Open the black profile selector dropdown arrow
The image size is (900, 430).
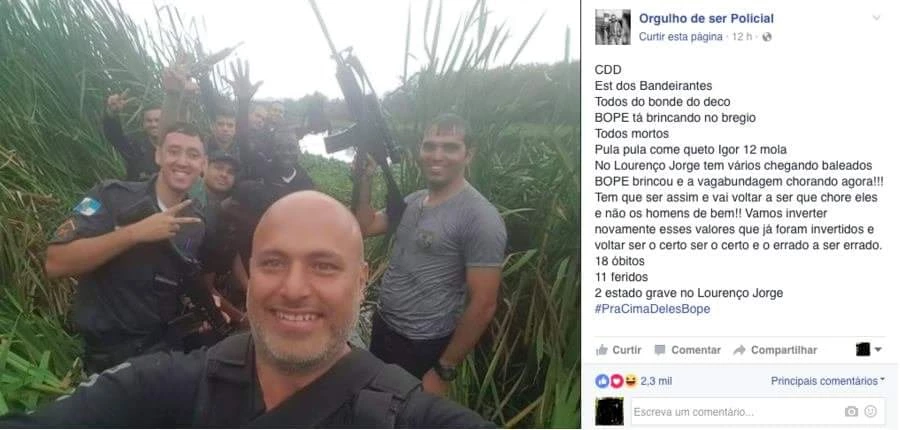(878, 350)
